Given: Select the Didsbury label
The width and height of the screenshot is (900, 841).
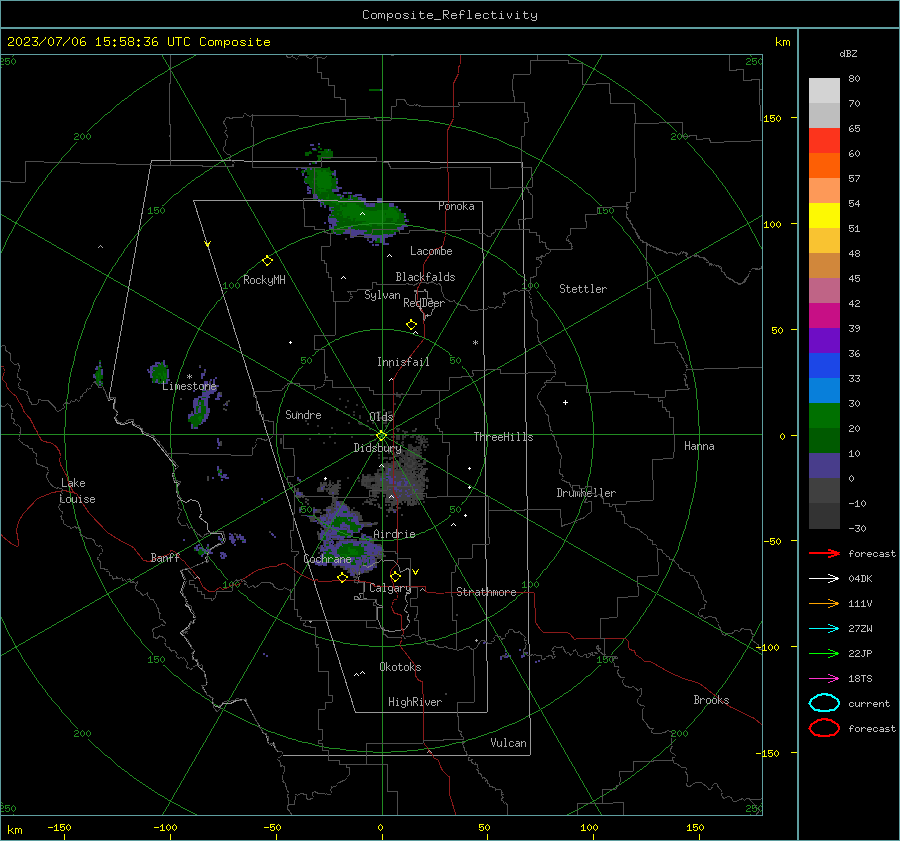Looking at the screenshot, I should 377,448.
